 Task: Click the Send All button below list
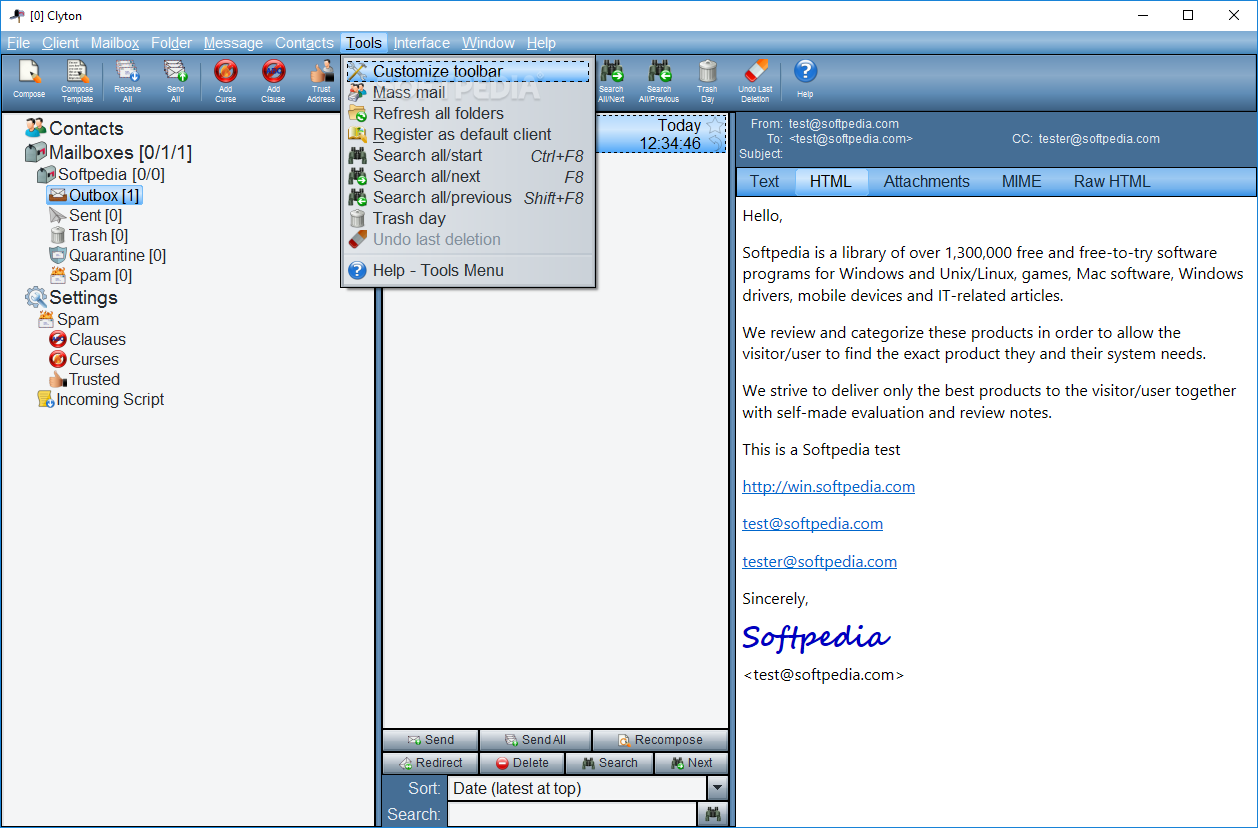pyautogui.click(x=535, y=740)
